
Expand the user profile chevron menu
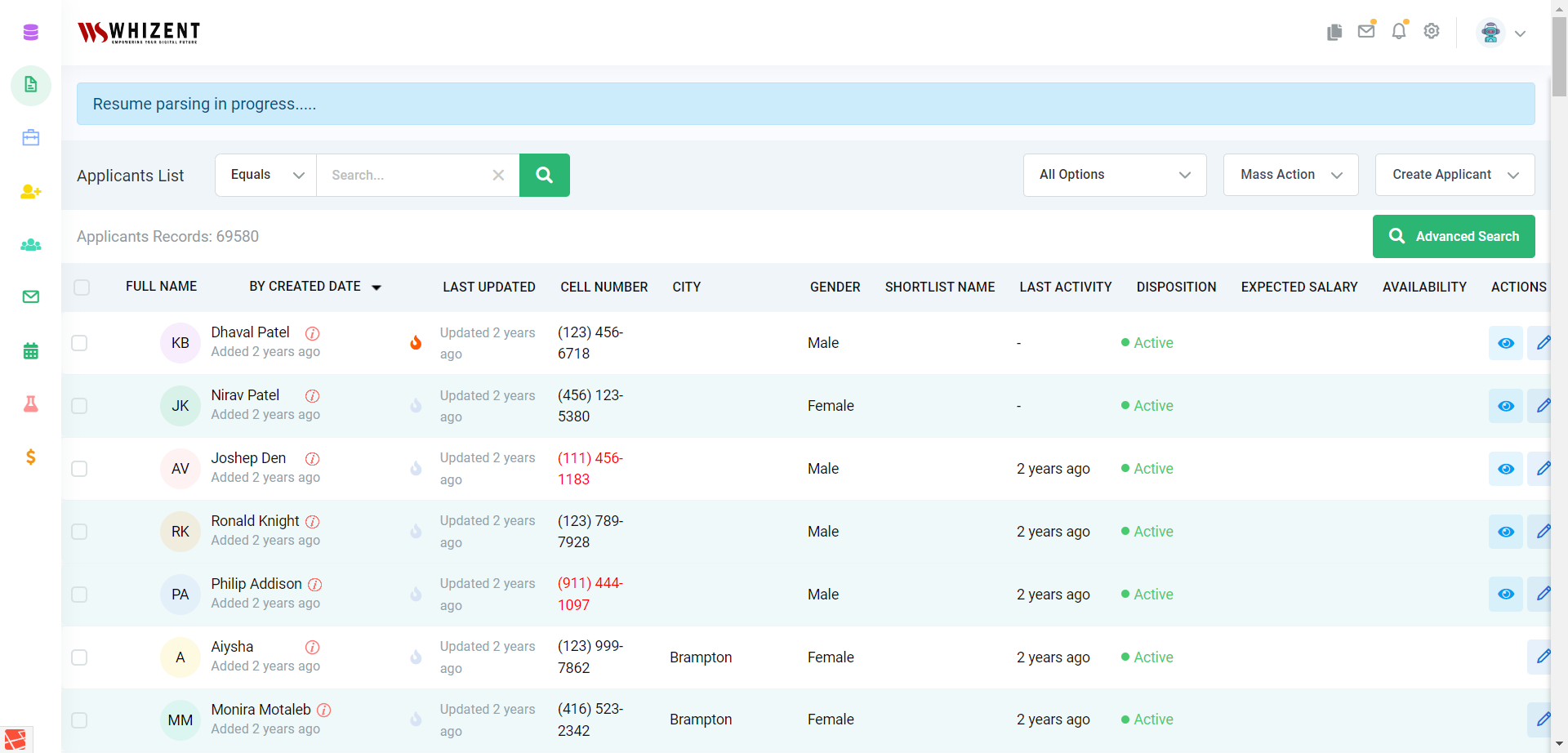[1520, 33]
